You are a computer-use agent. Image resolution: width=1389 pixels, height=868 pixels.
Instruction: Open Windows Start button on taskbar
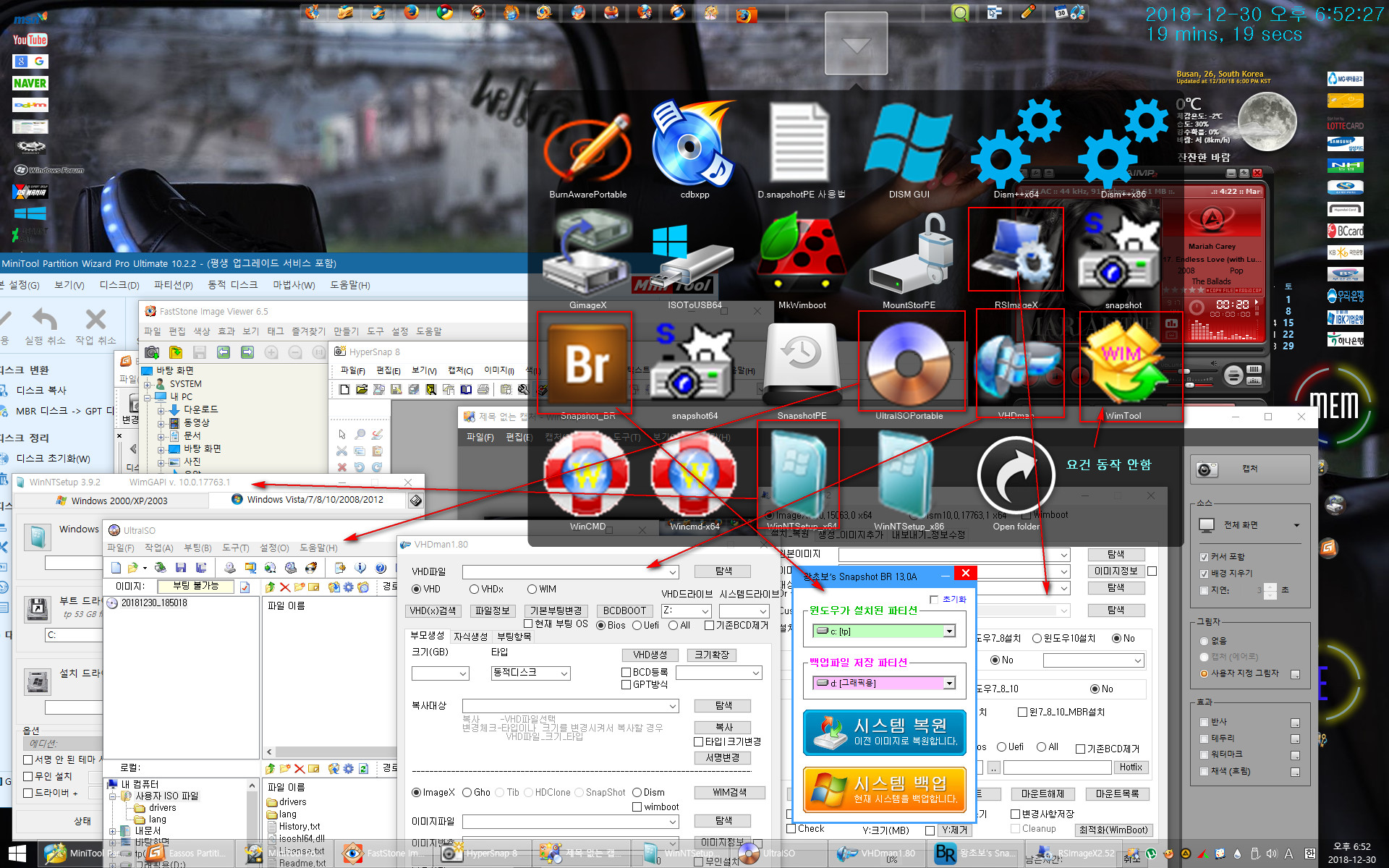(x=17, y=854)
